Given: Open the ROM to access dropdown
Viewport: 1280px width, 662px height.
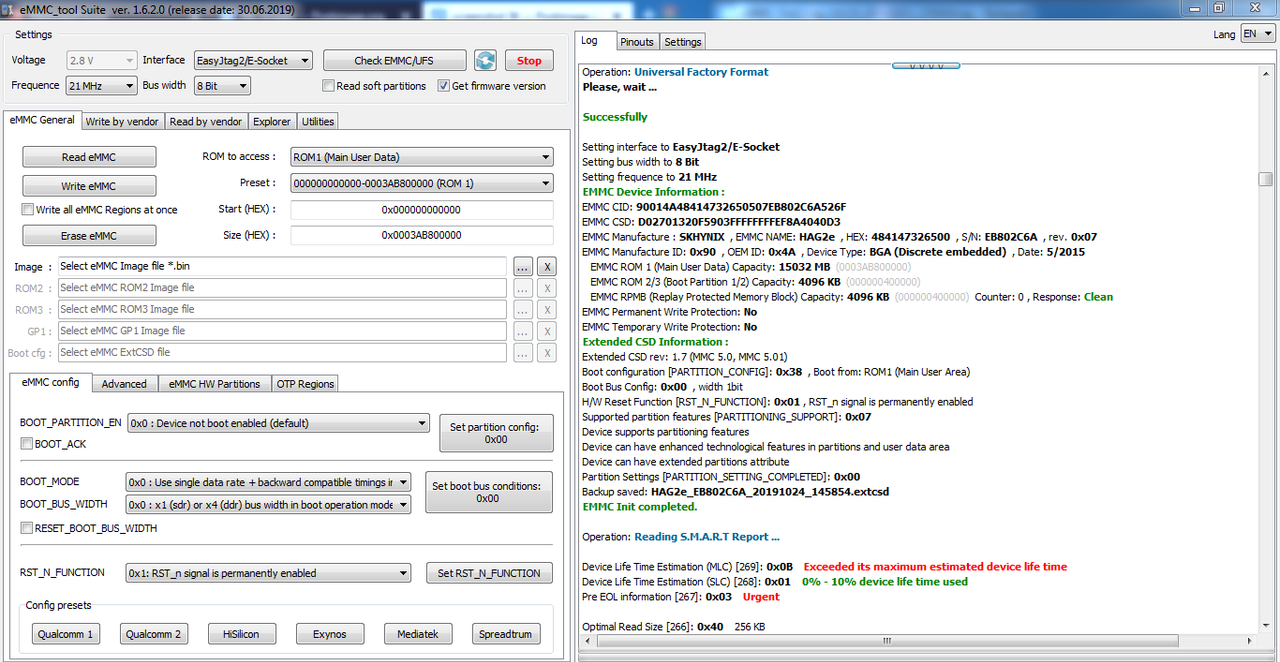Looking at the screenshot, I should pos(421,157).
